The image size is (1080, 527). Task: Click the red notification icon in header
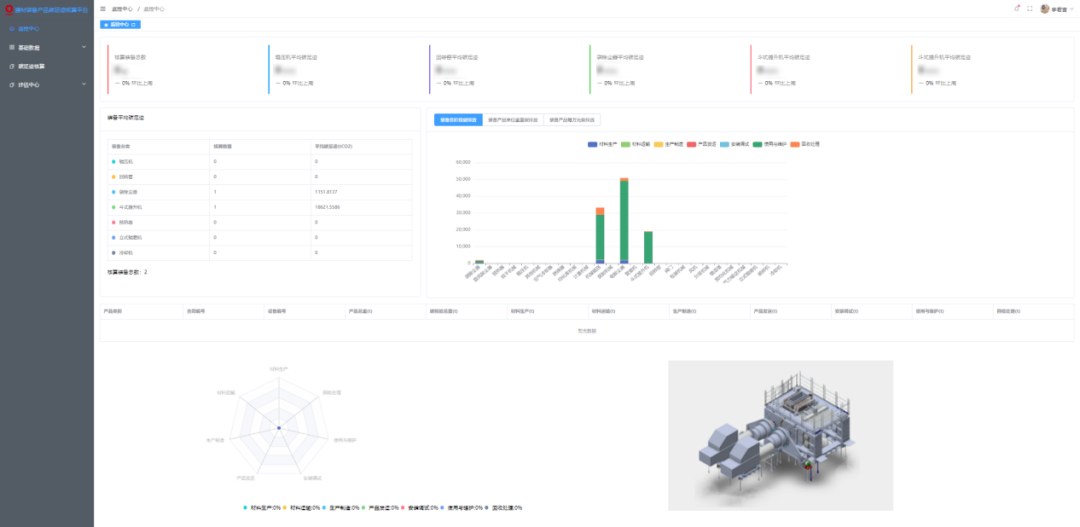click(x=1016, y=8)
